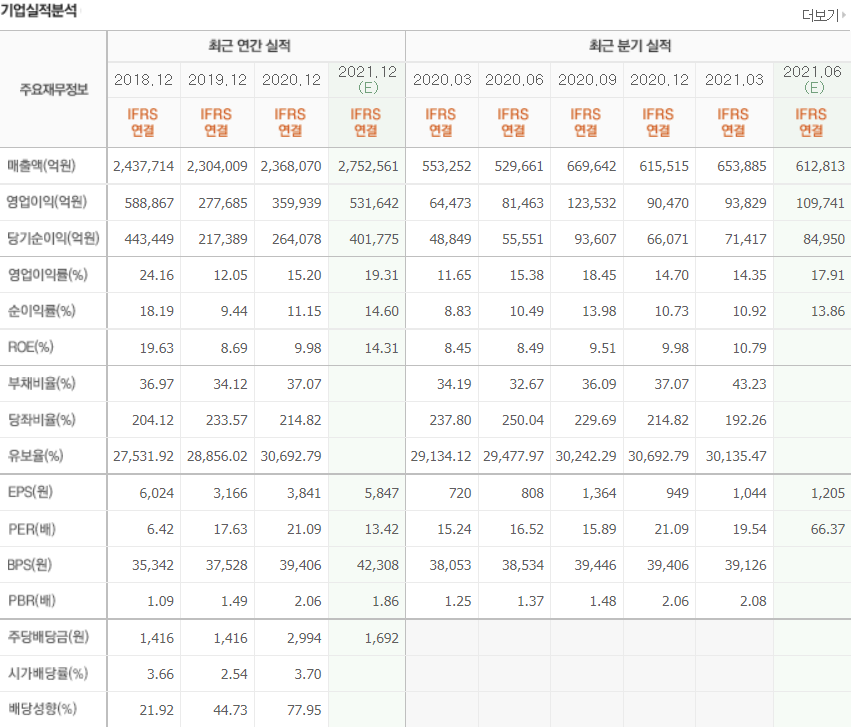Select the PER value 17.63

(230, 529)
